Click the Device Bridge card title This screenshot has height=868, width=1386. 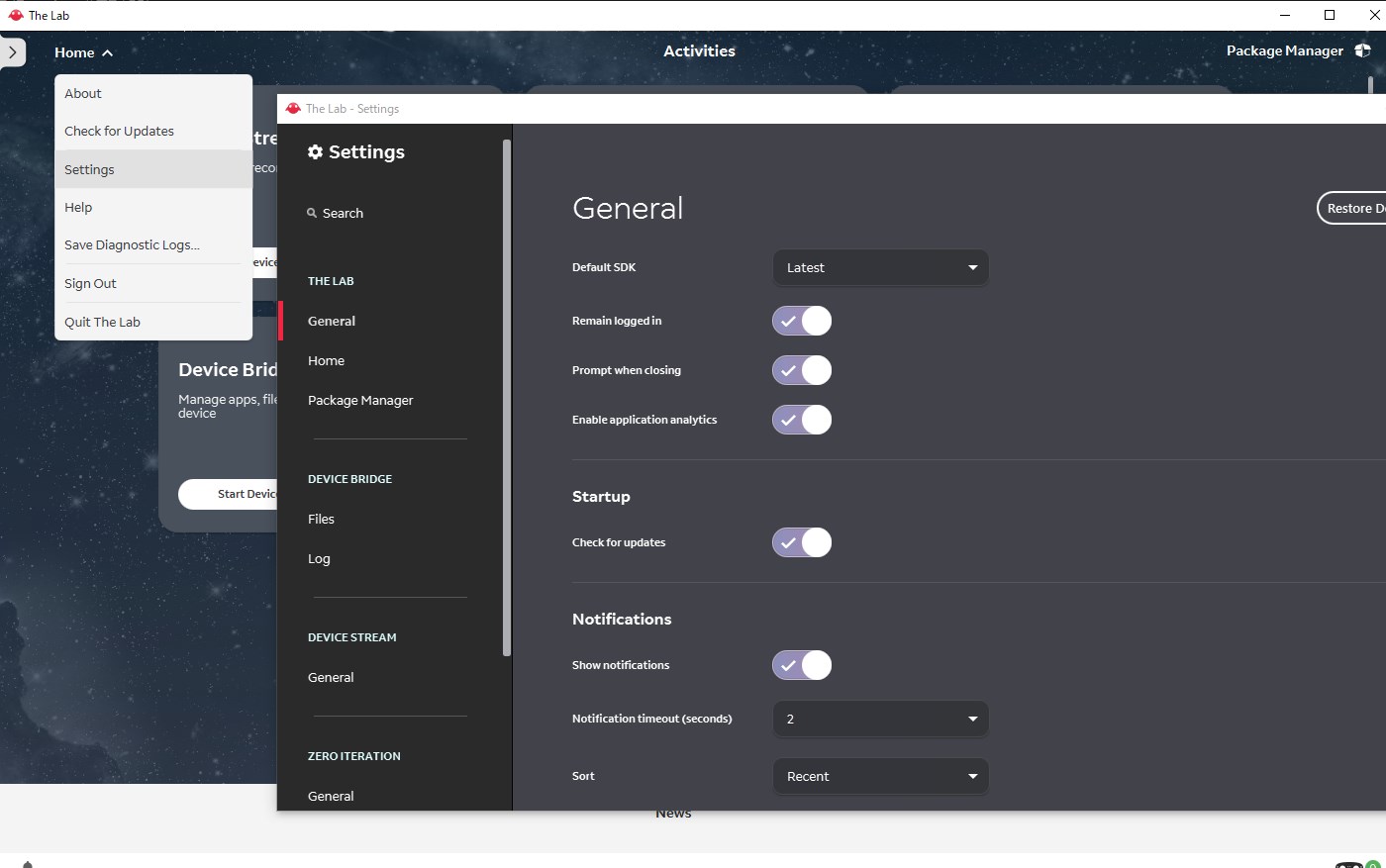point(228,369)
